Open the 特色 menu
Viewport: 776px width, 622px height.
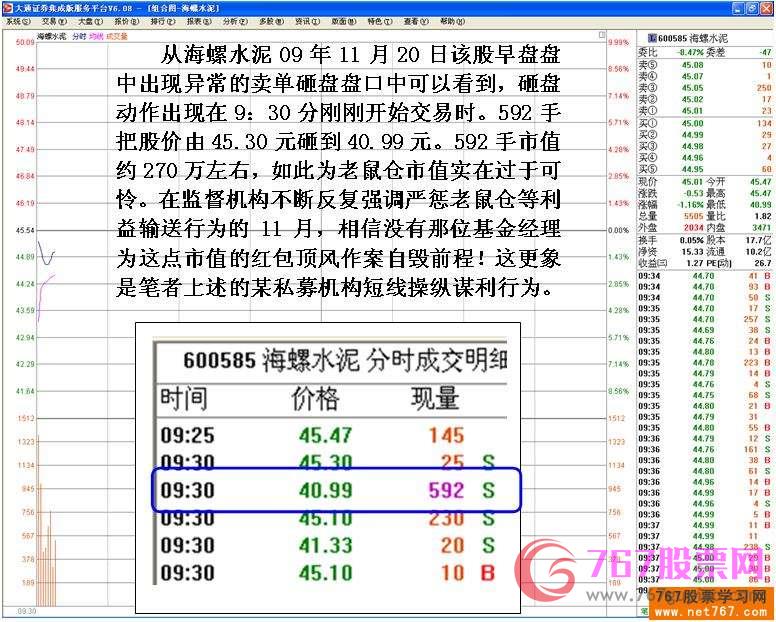pyautogui.click(x=380, y=22)
